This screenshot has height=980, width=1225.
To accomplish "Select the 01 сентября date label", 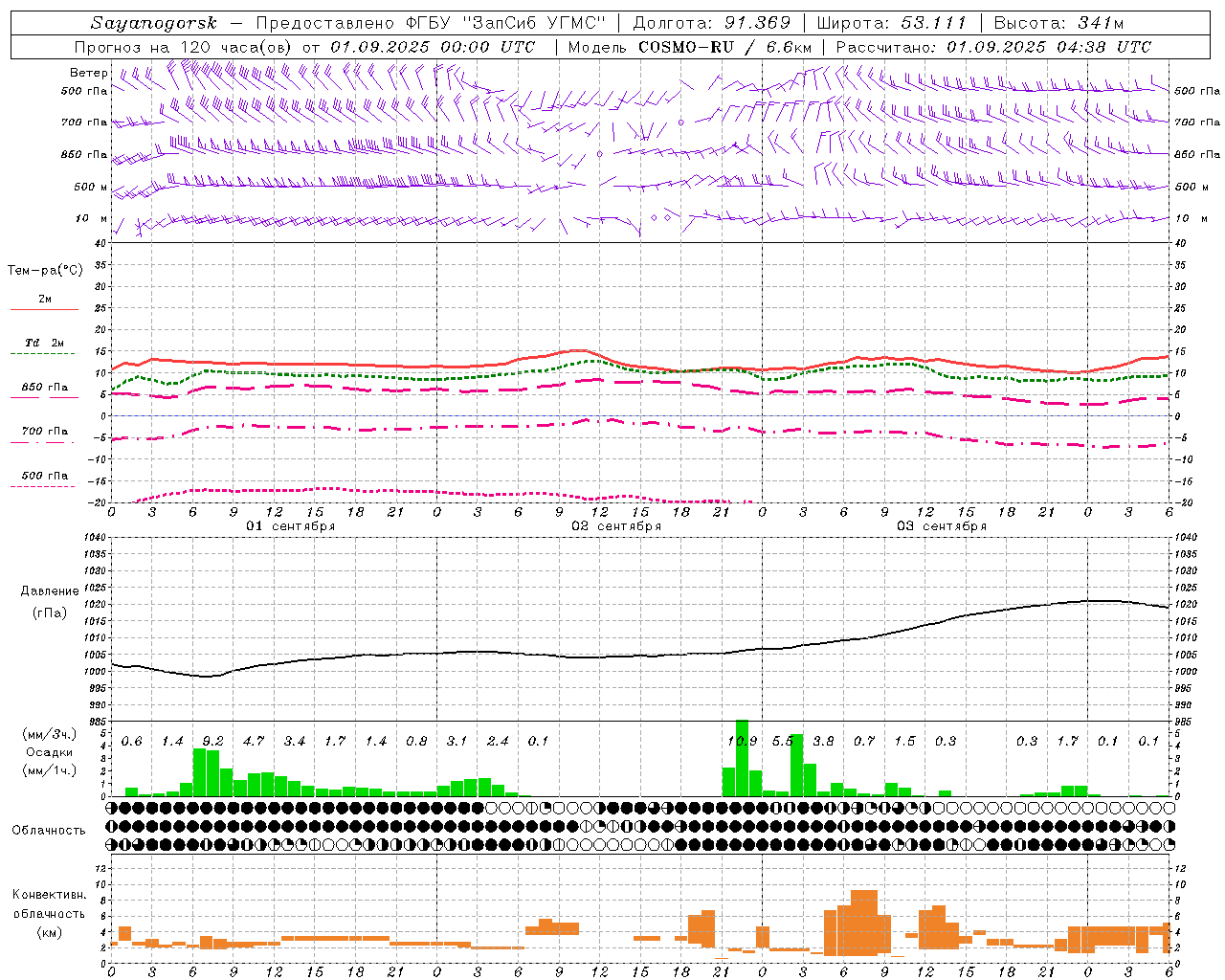I will 291,526.
